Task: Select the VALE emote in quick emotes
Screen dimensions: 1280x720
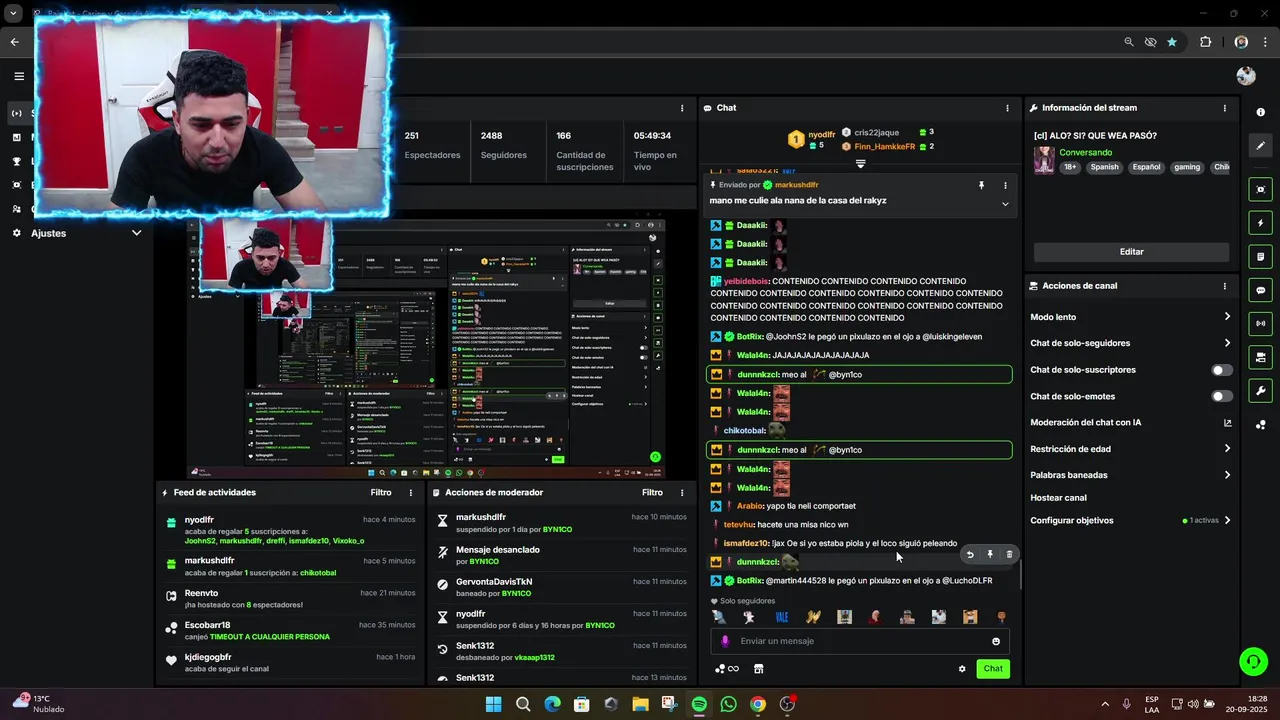Action: [782, 617]
